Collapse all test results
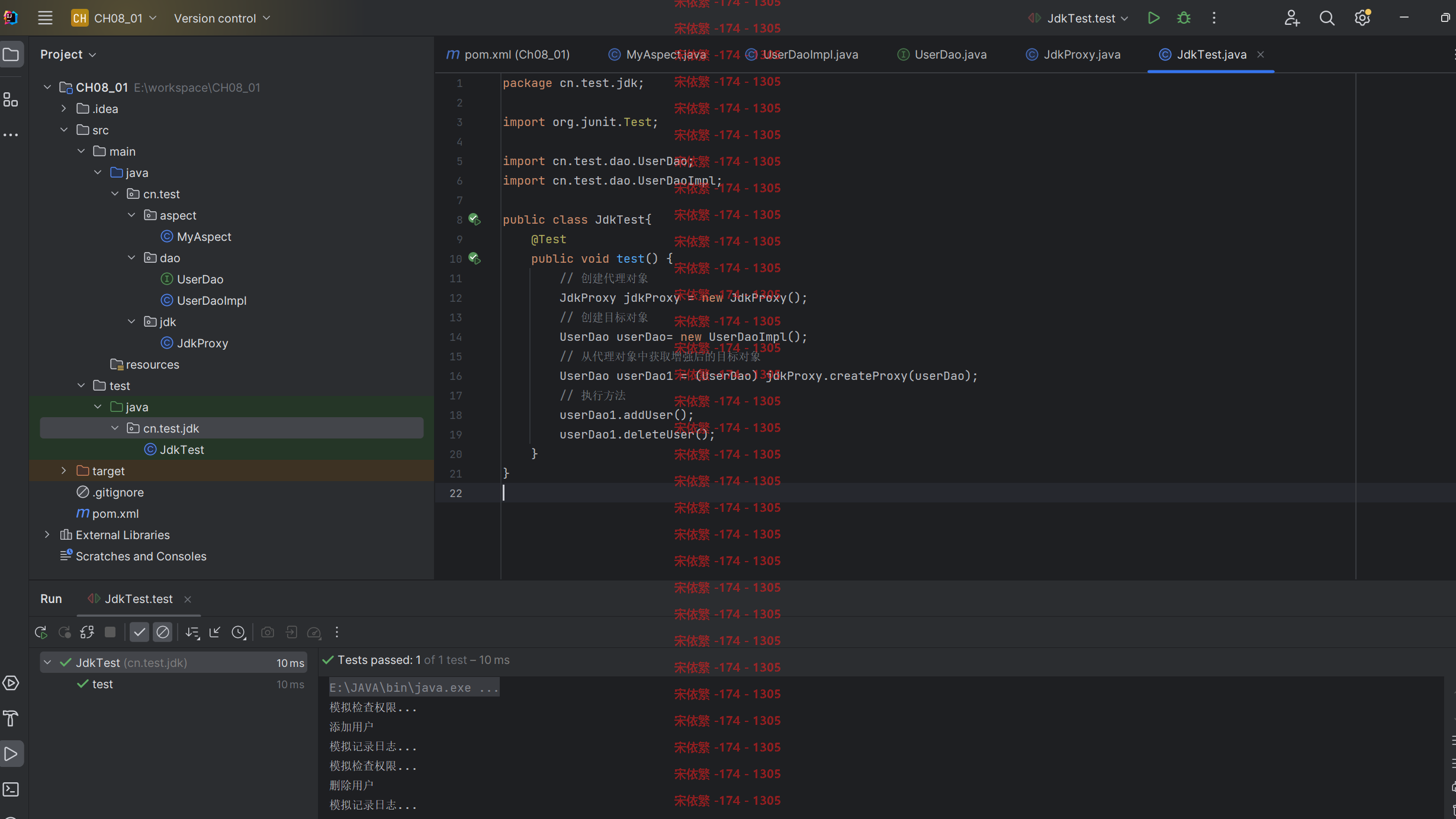The width and height of the screenshot is (1456, 819). coord(215,632)
